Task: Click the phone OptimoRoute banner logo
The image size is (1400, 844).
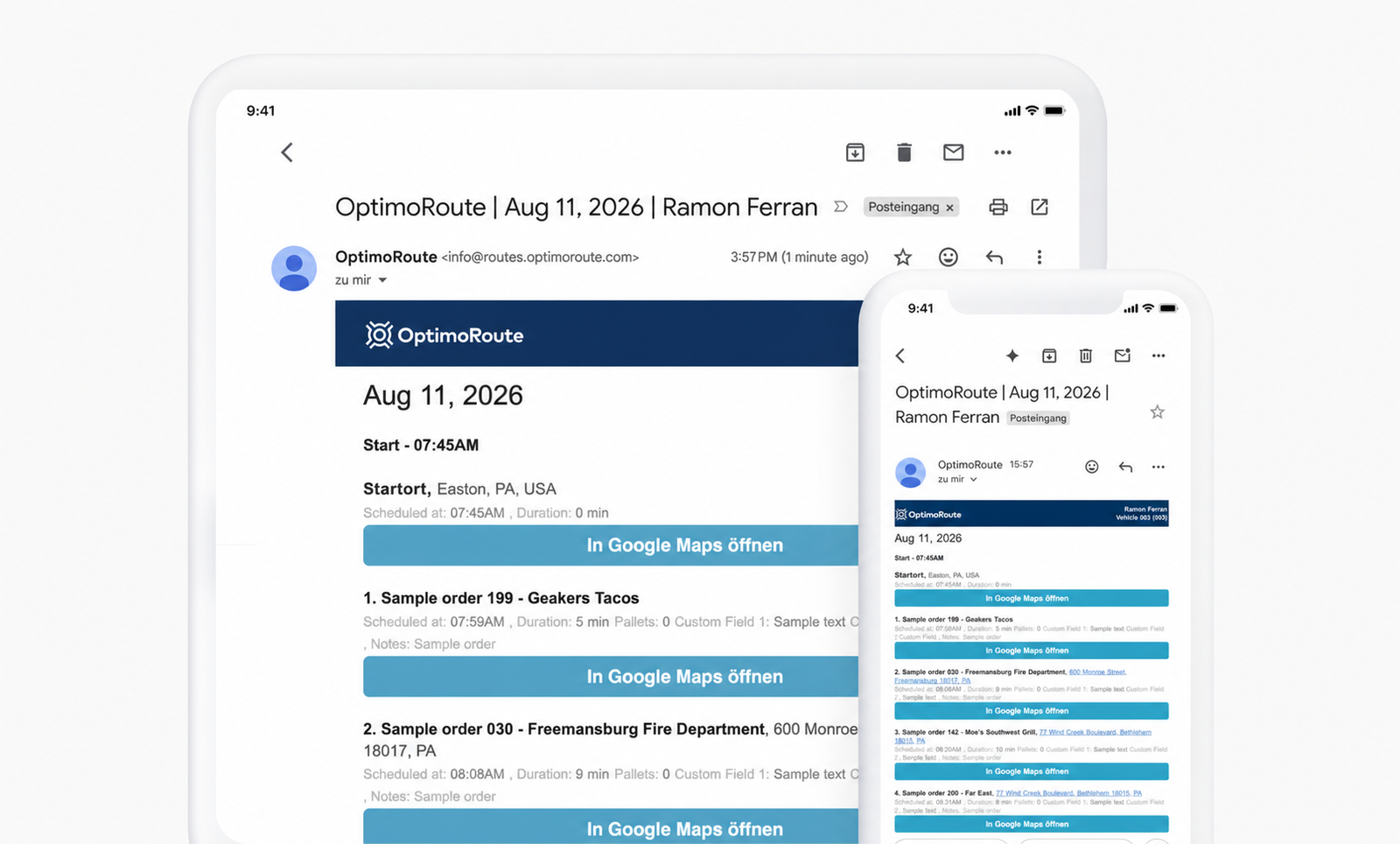Action: [928, 514]
